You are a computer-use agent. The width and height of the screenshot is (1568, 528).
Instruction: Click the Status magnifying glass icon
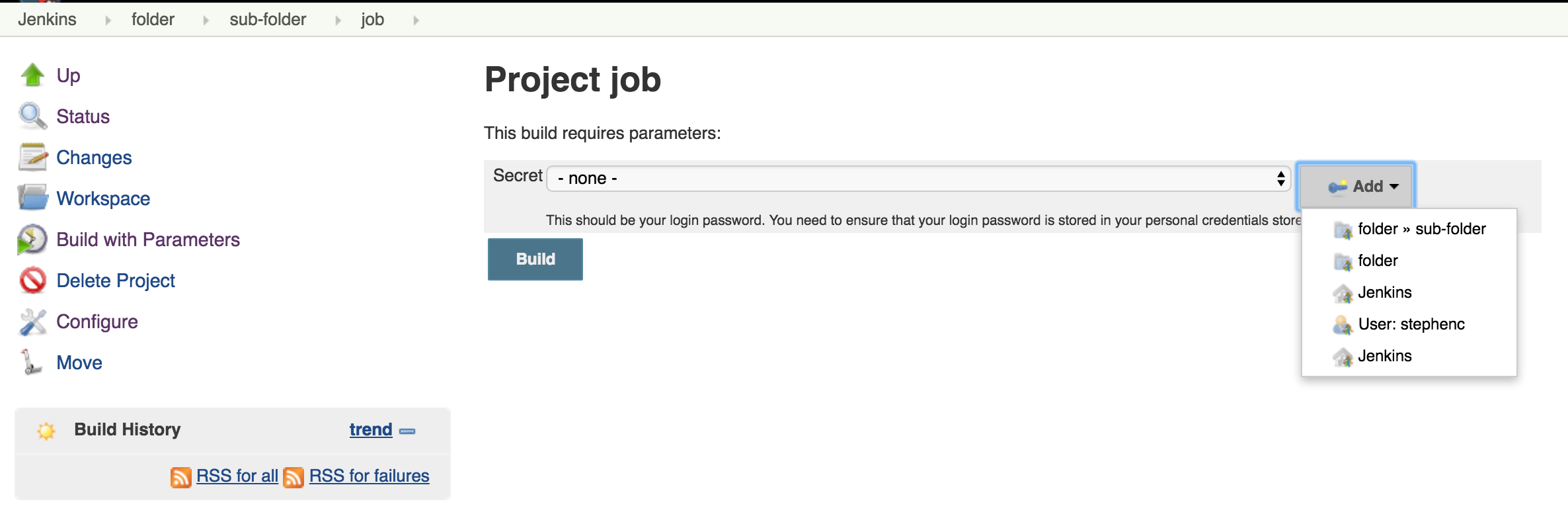(x=32, y=116)
